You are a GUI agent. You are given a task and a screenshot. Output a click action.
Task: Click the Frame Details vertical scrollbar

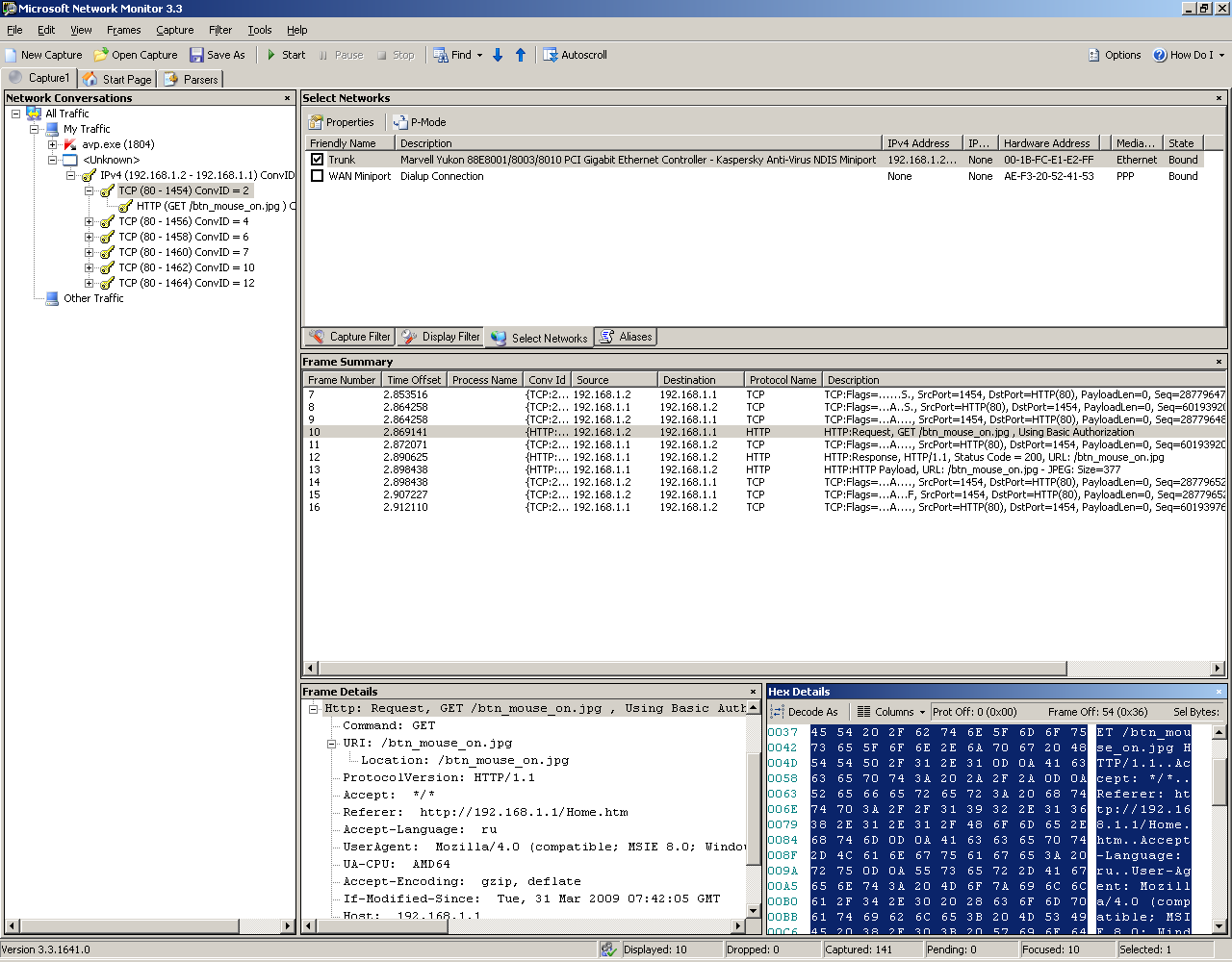(754, 810)
